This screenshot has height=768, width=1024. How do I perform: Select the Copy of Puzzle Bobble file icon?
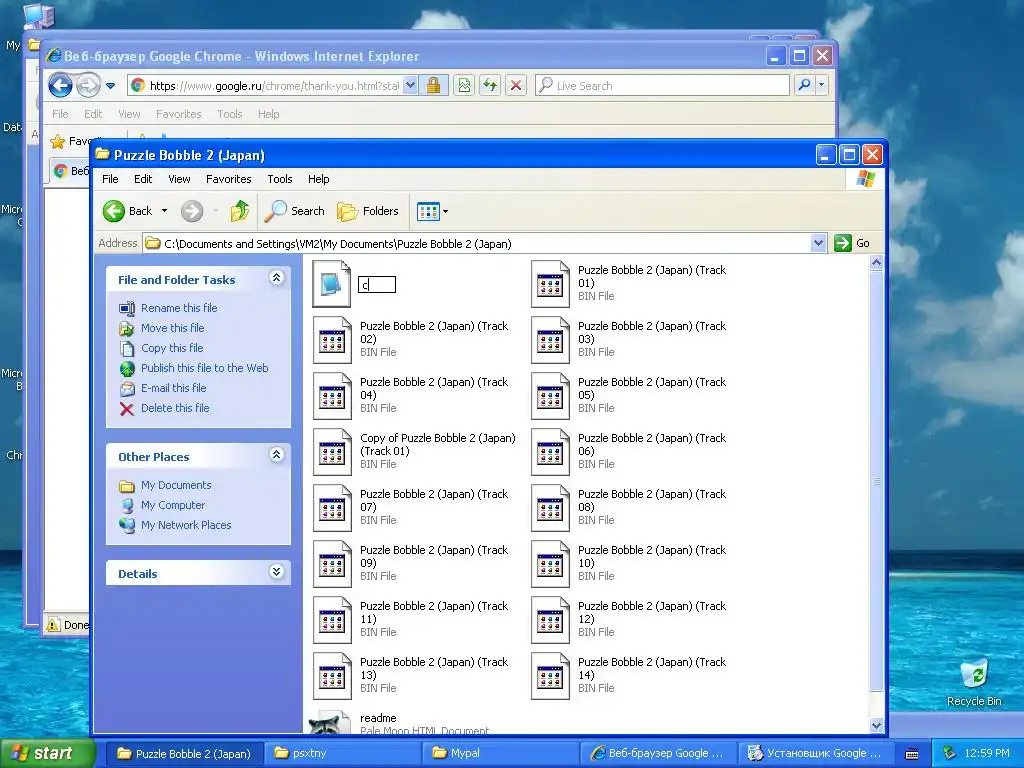click(332, 452)
